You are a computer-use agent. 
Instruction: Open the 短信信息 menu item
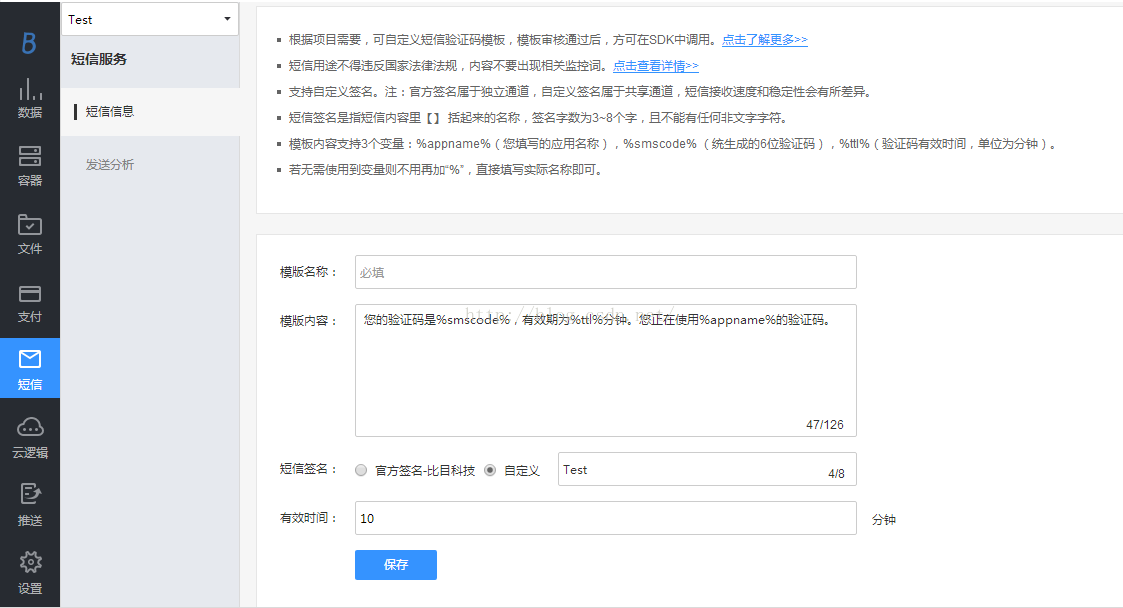tap(110, 112)
